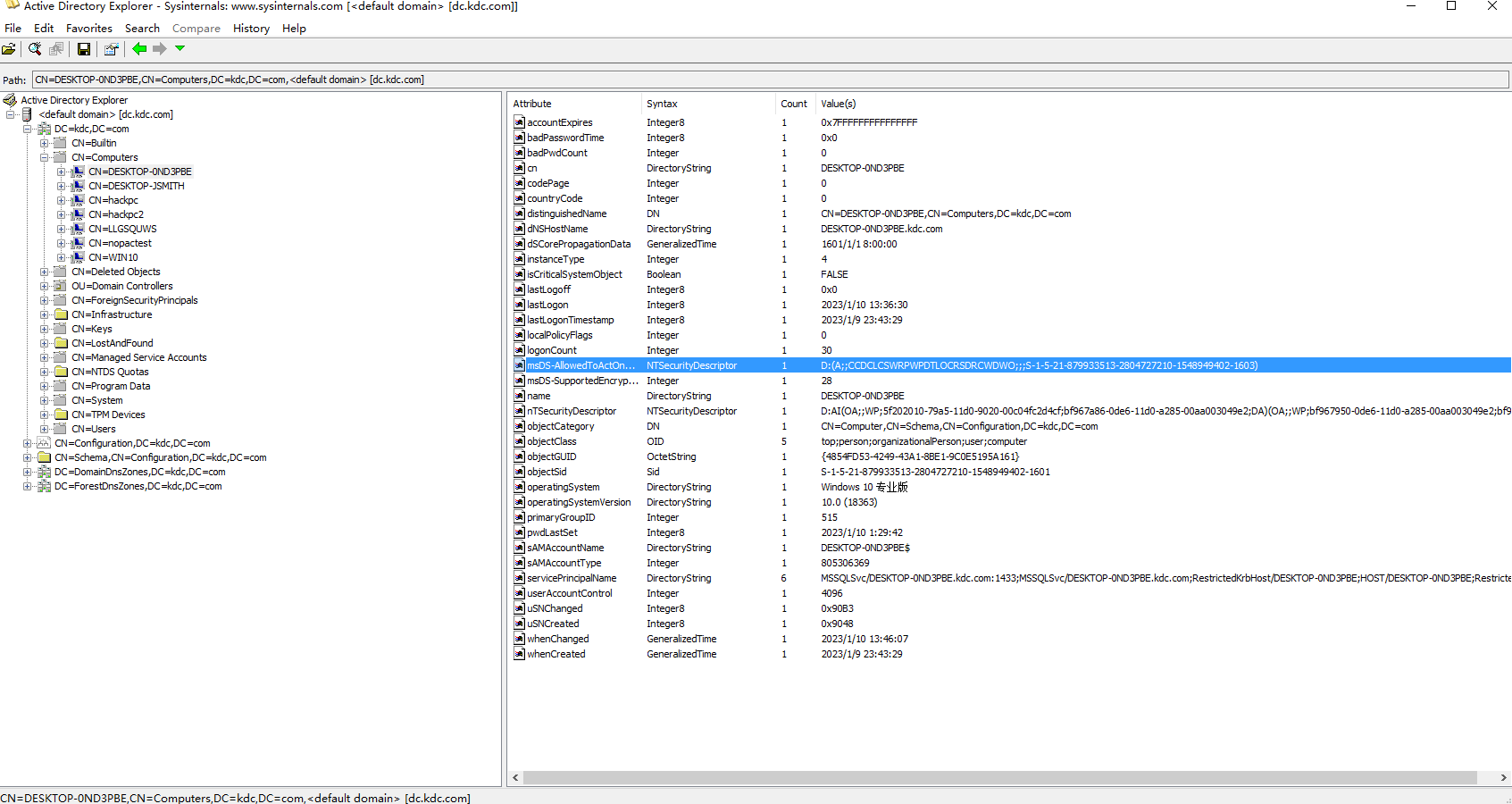The width and height of the screenshot is (1512, 804).
Task: Click the Connect/Open toolbar icon
Action: coord(9,49)
